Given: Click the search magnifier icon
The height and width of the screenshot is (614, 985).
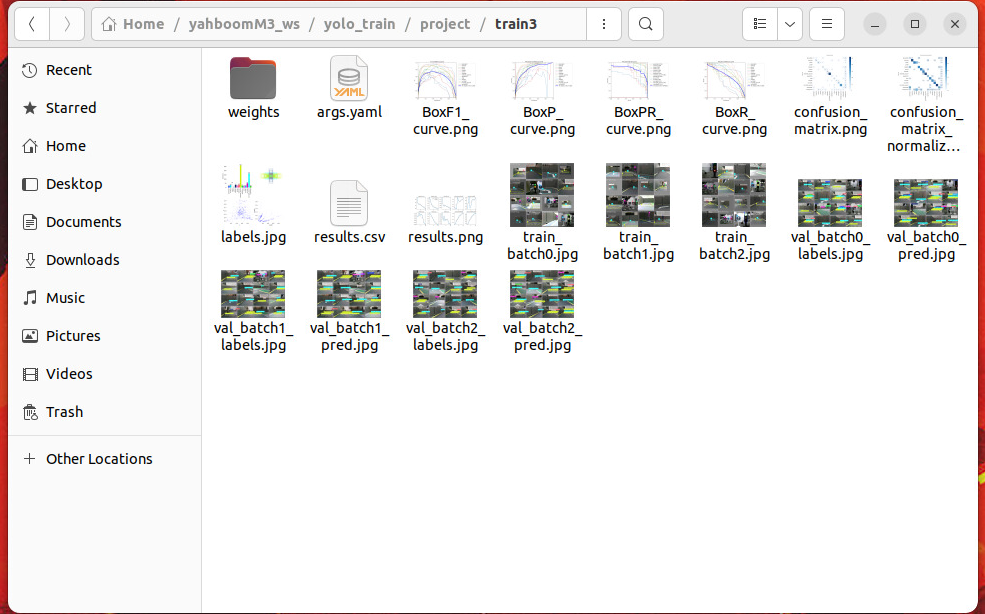Looking at the screenshot, I should [x=647, y=24].
